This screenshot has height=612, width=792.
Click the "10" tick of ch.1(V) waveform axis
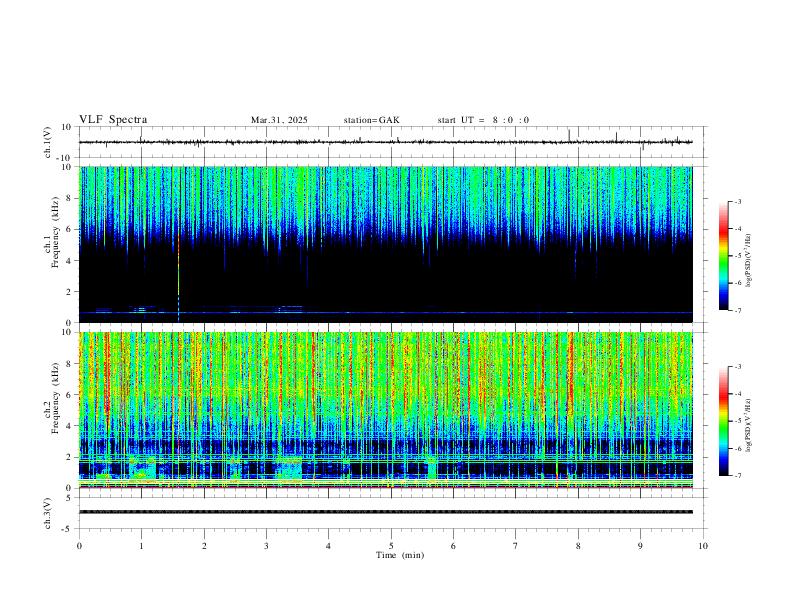68,127
